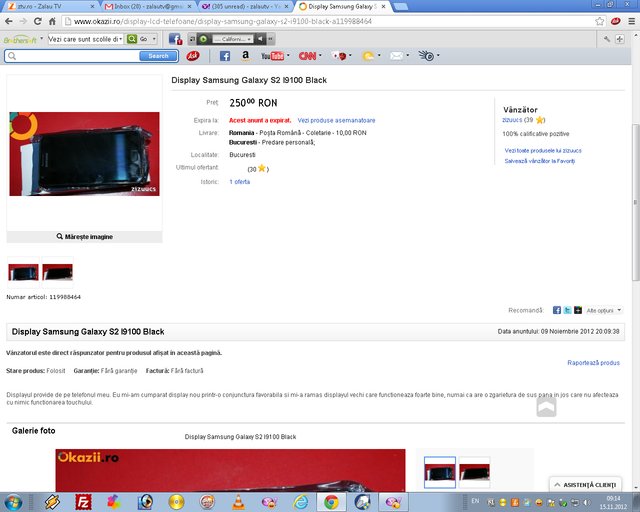Viewport: 640px width, 512px height.
Task: Click Mărește imagine to enlarge photo
Action: coord(84,237)
